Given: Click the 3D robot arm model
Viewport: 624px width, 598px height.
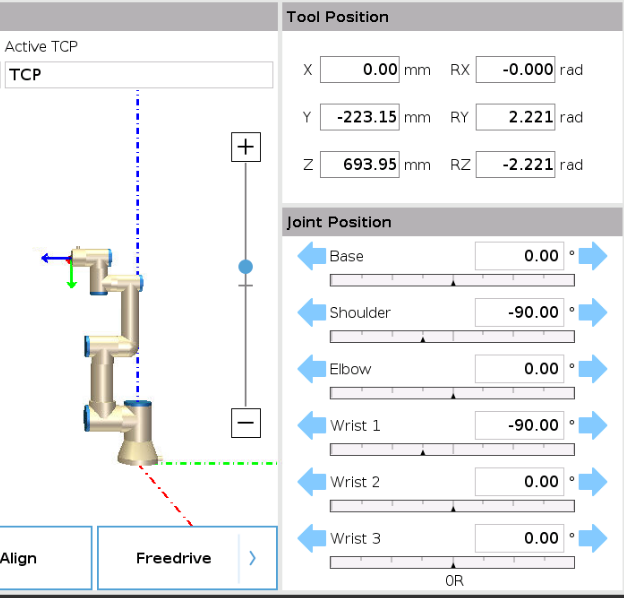Looking at the screenshot, I should tap(119, 356).
